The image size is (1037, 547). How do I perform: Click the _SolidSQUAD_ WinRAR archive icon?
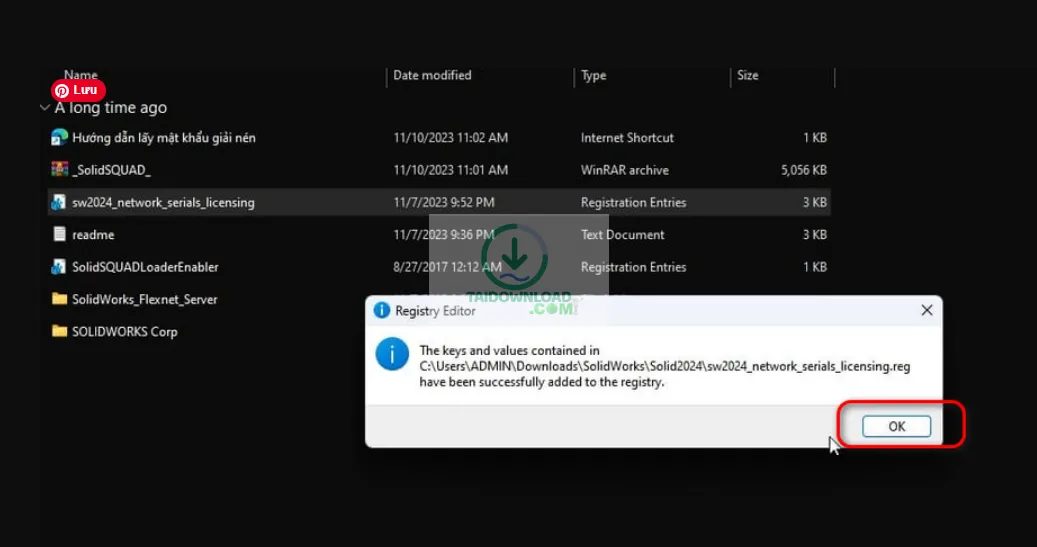point(59,170)
